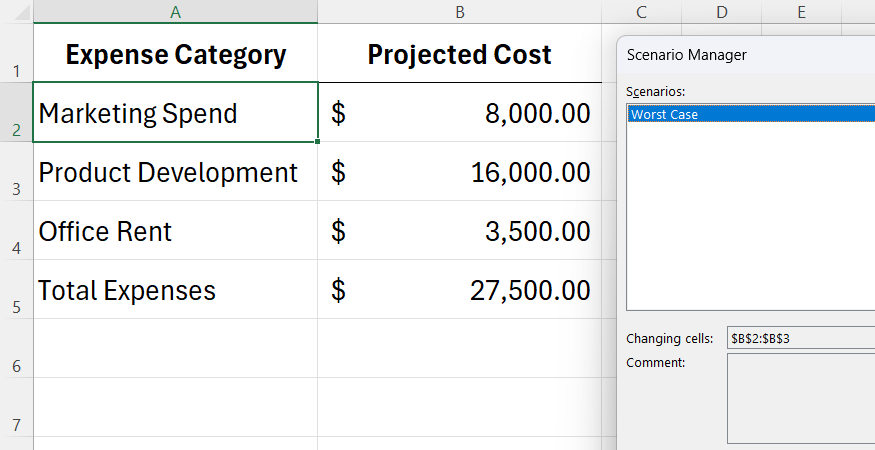Select empty cell A6
This screenshot has height=450, width=875.
(x=175, y=348)
